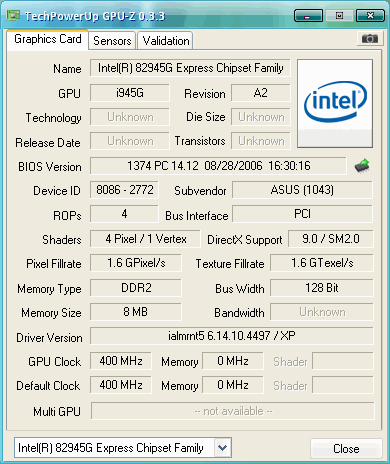Click the 'Driver Version' label
This screenshot has width=390, height=464.
(x=49, y=338)
